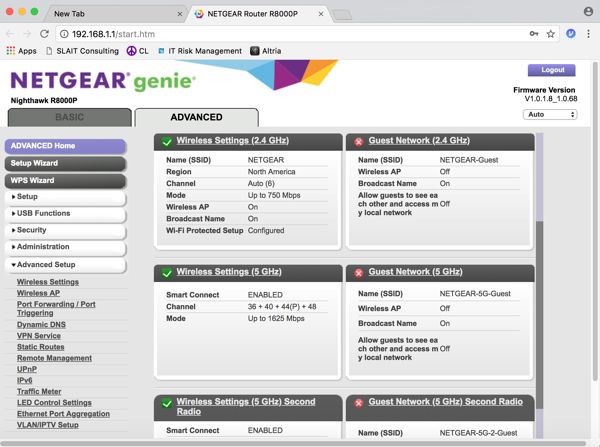The width and height of the screenshot is (600, 447).
Task: Expand the USB Functions section
Action: pos(65,214)
